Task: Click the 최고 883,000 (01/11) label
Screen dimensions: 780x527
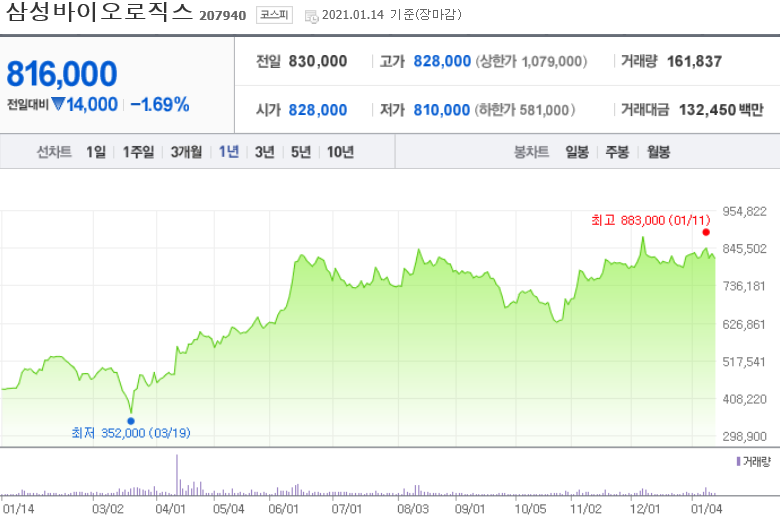Action: (x=651, y=220)
